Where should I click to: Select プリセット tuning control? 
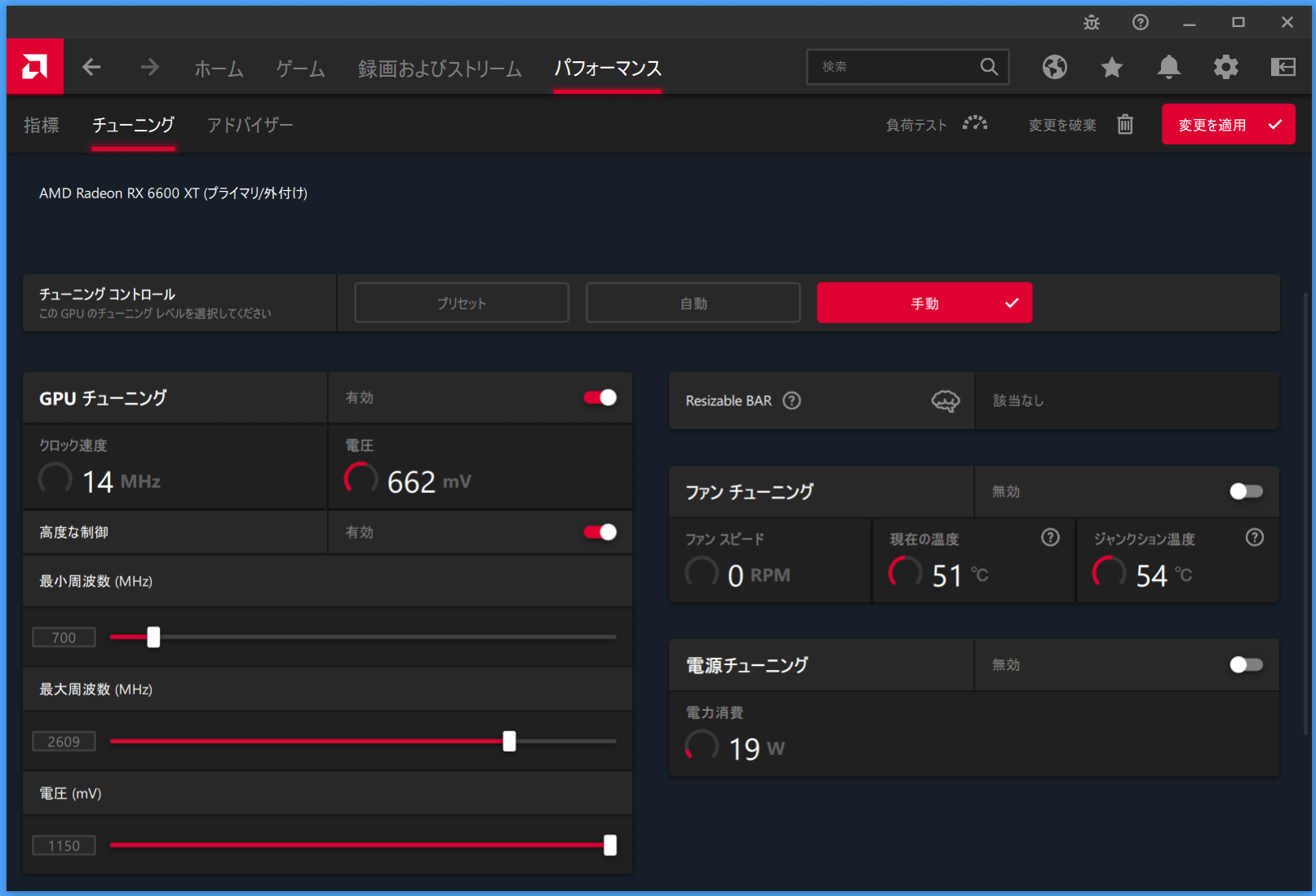tap(461, 303)
